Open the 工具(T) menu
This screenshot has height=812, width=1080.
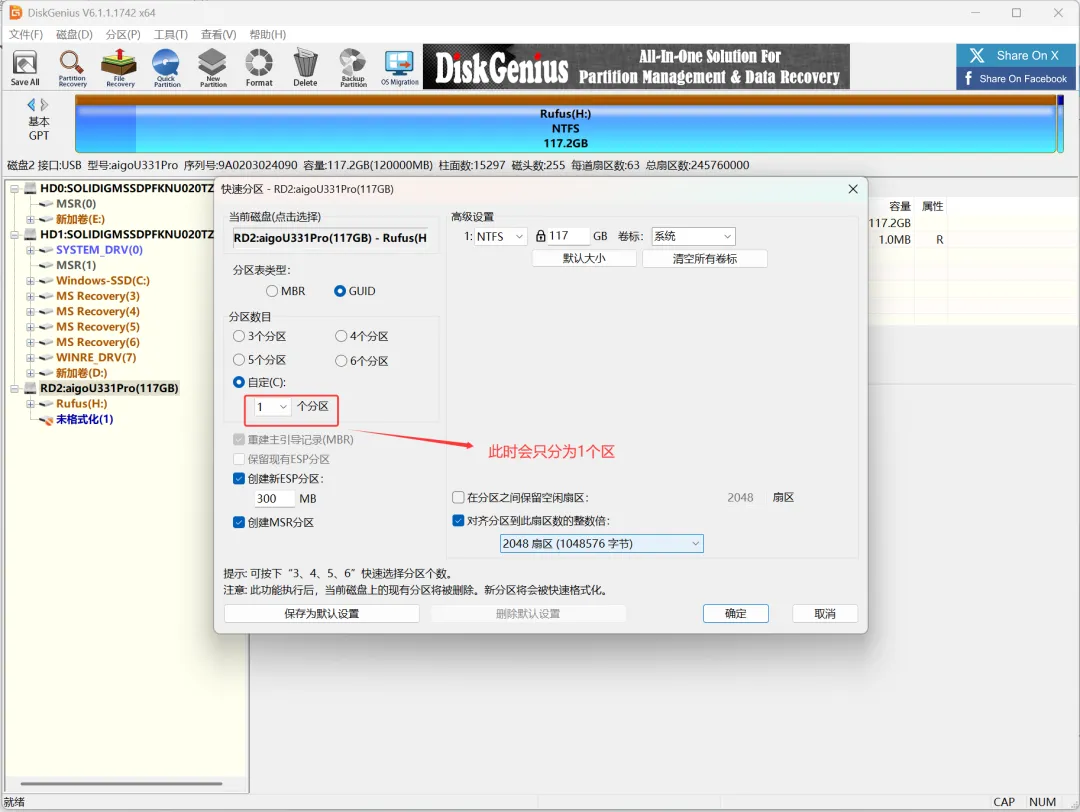(170, 34)
